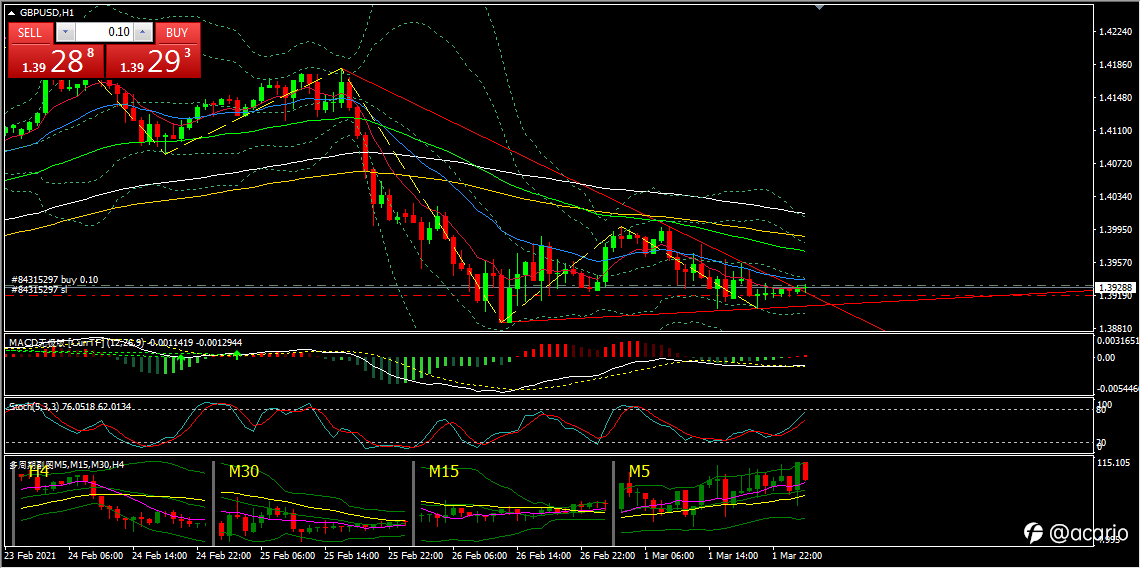The width and height of the screenshot is (1141, 569).
Task: Click time axis label 24 Feb 06:00
Action: [x=93, y=555]
